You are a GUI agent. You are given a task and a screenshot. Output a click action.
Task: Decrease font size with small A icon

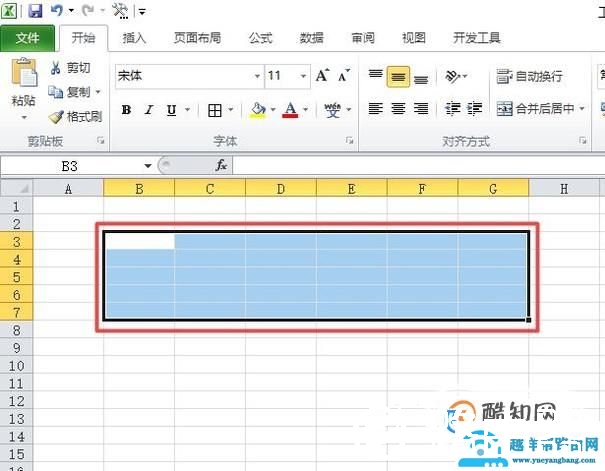tap(344, 76)
